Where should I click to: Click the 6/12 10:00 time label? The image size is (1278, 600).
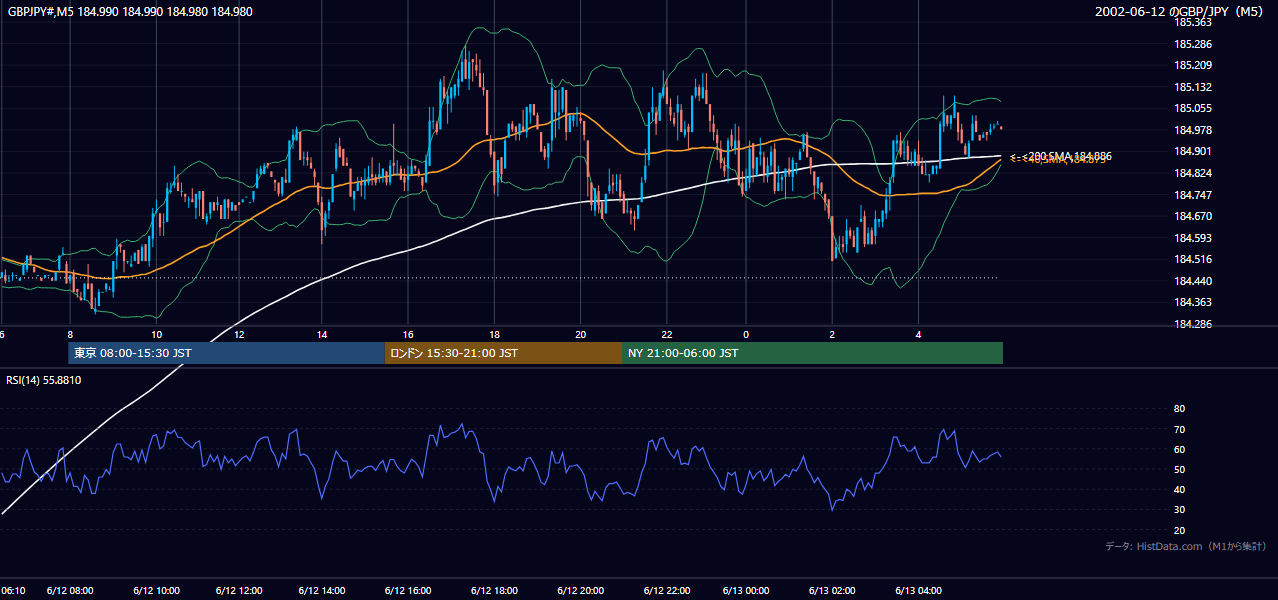tap(154, 590)
